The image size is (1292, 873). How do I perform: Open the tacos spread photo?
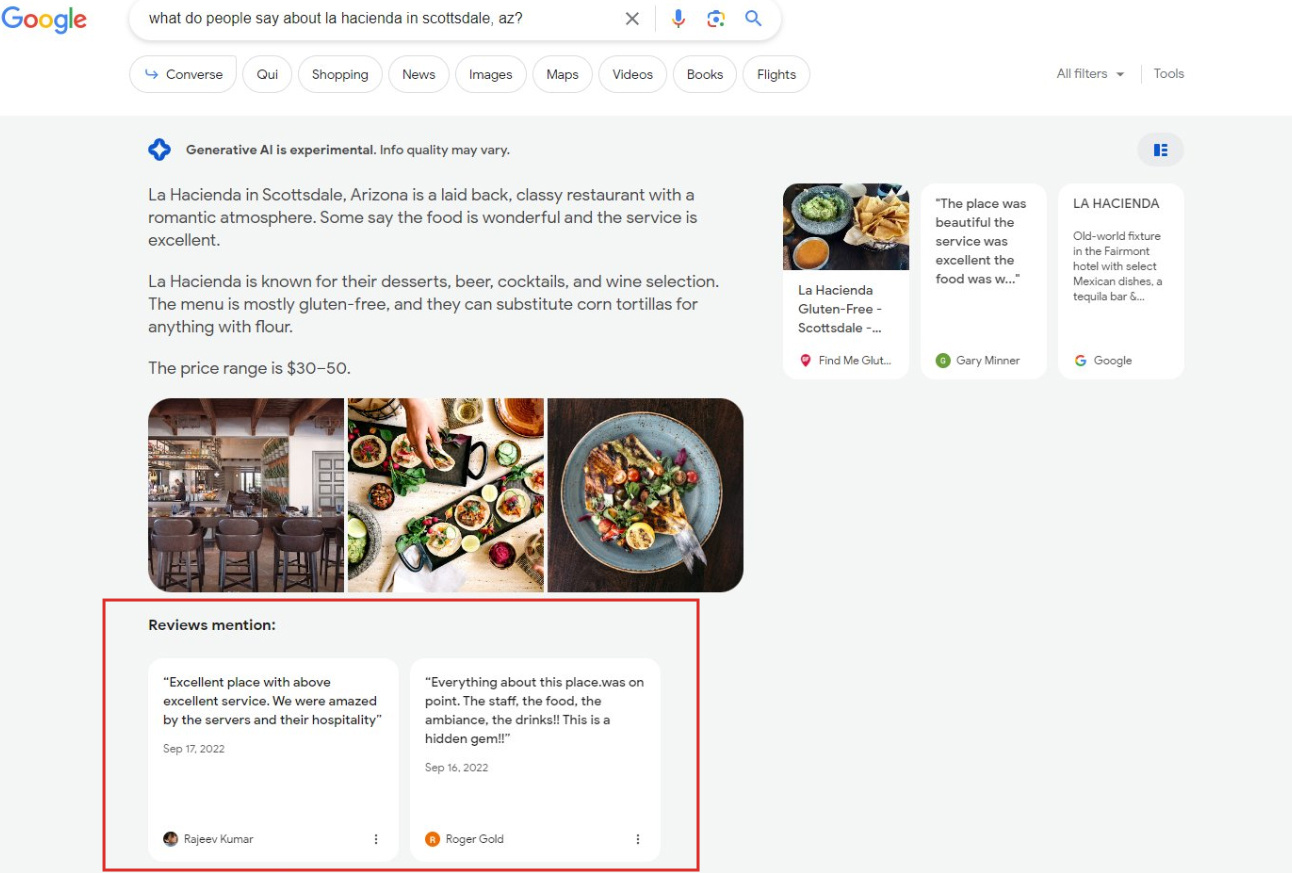pyautogui.click(x=446, y=495)
